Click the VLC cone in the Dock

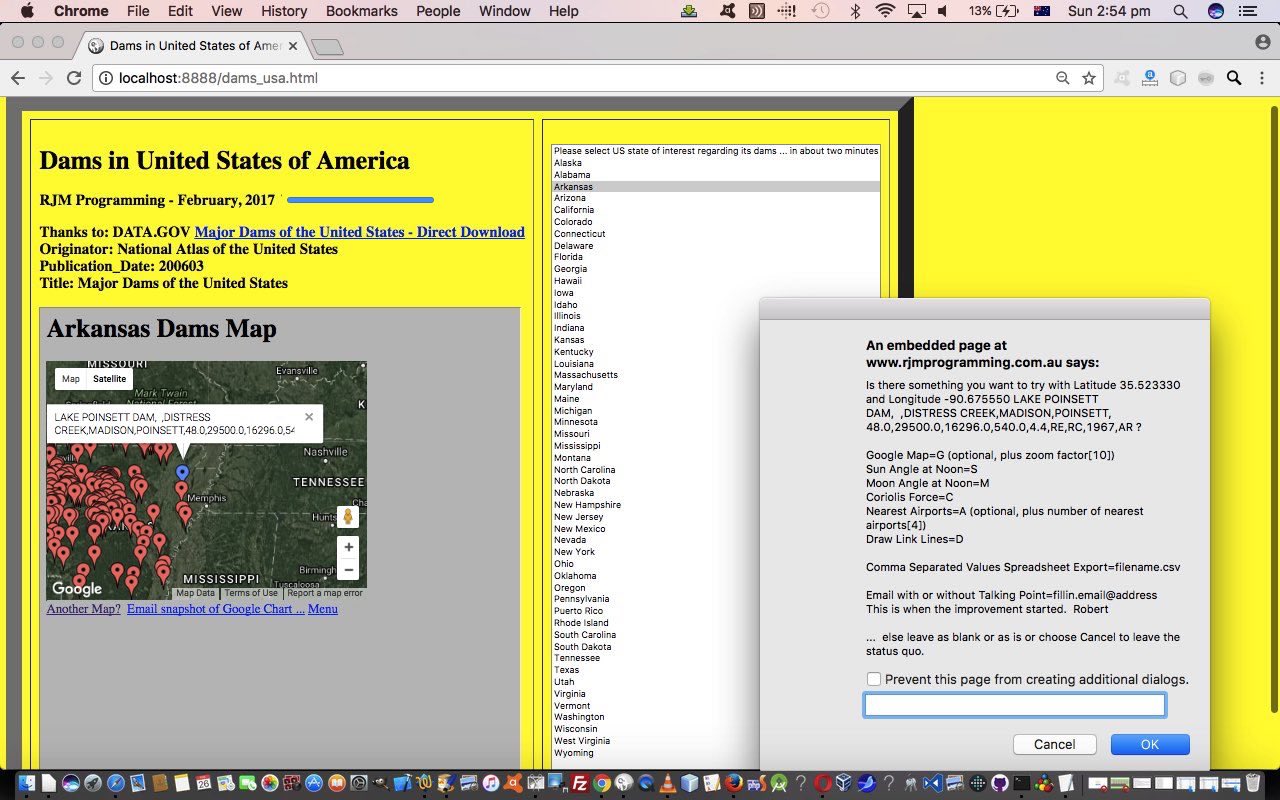[x=667, y=784]
